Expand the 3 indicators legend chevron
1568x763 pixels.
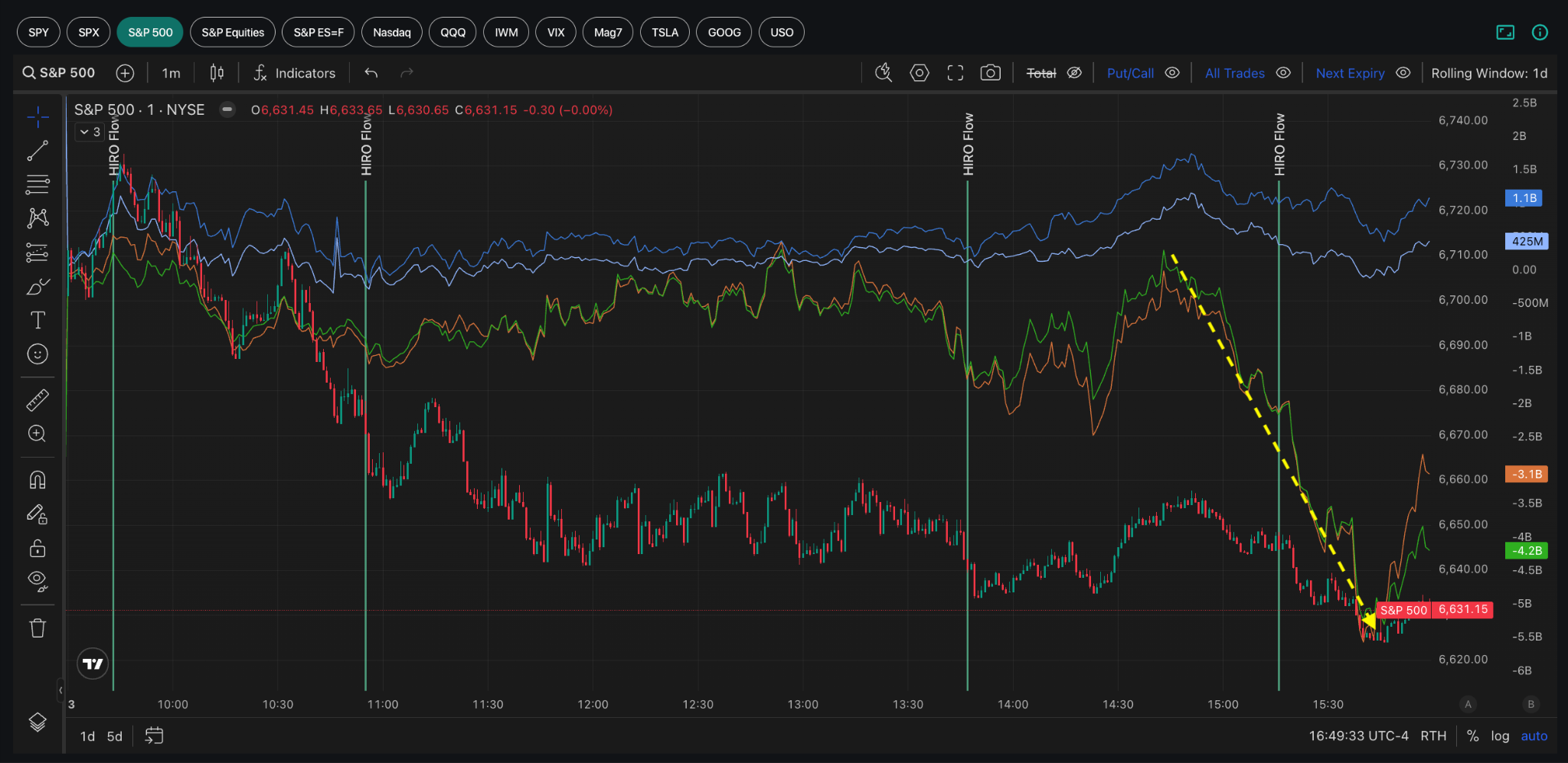(x=90, y=132)
